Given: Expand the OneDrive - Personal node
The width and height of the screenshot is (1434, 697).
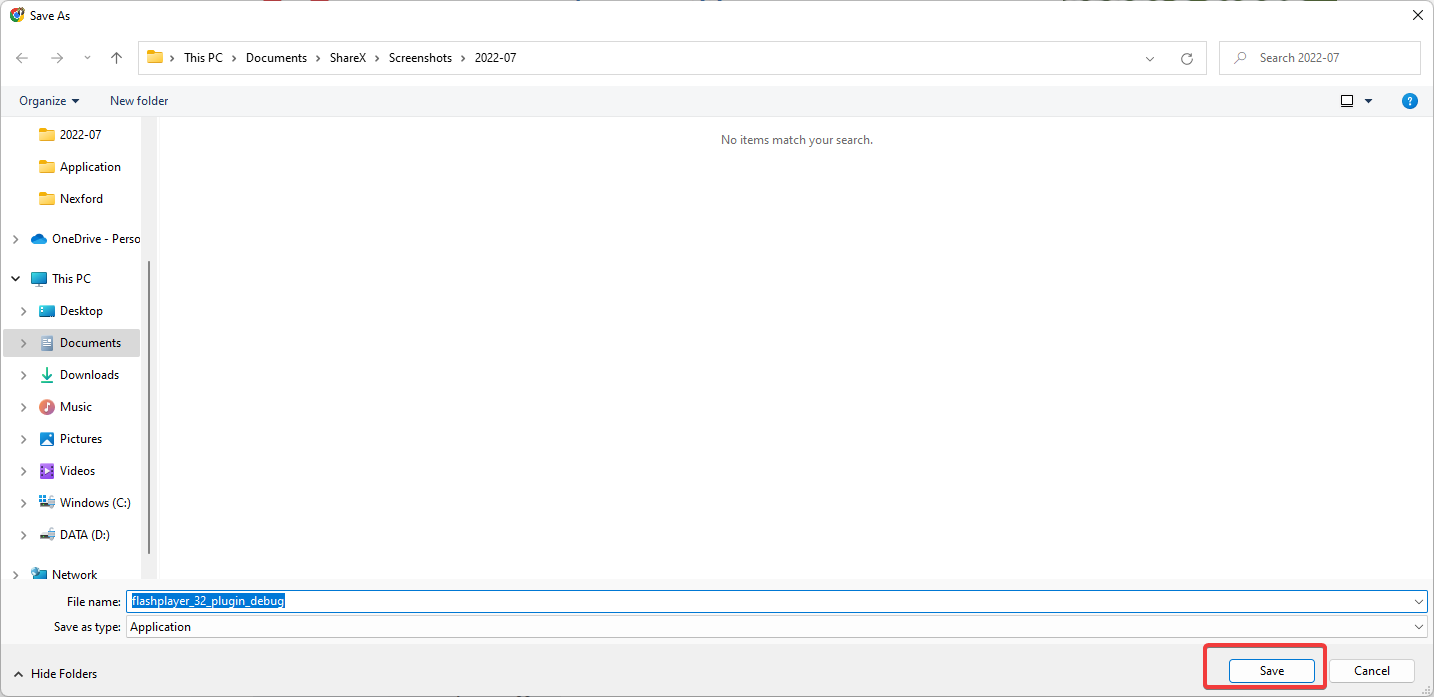Looking at the screenshot, I should [15, 239].
